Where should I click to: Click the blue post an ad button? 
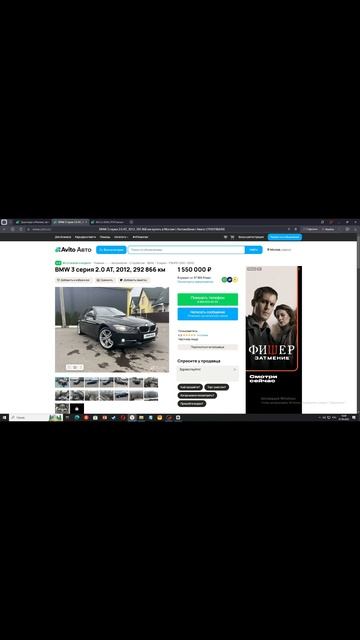(x=285, y=237)
